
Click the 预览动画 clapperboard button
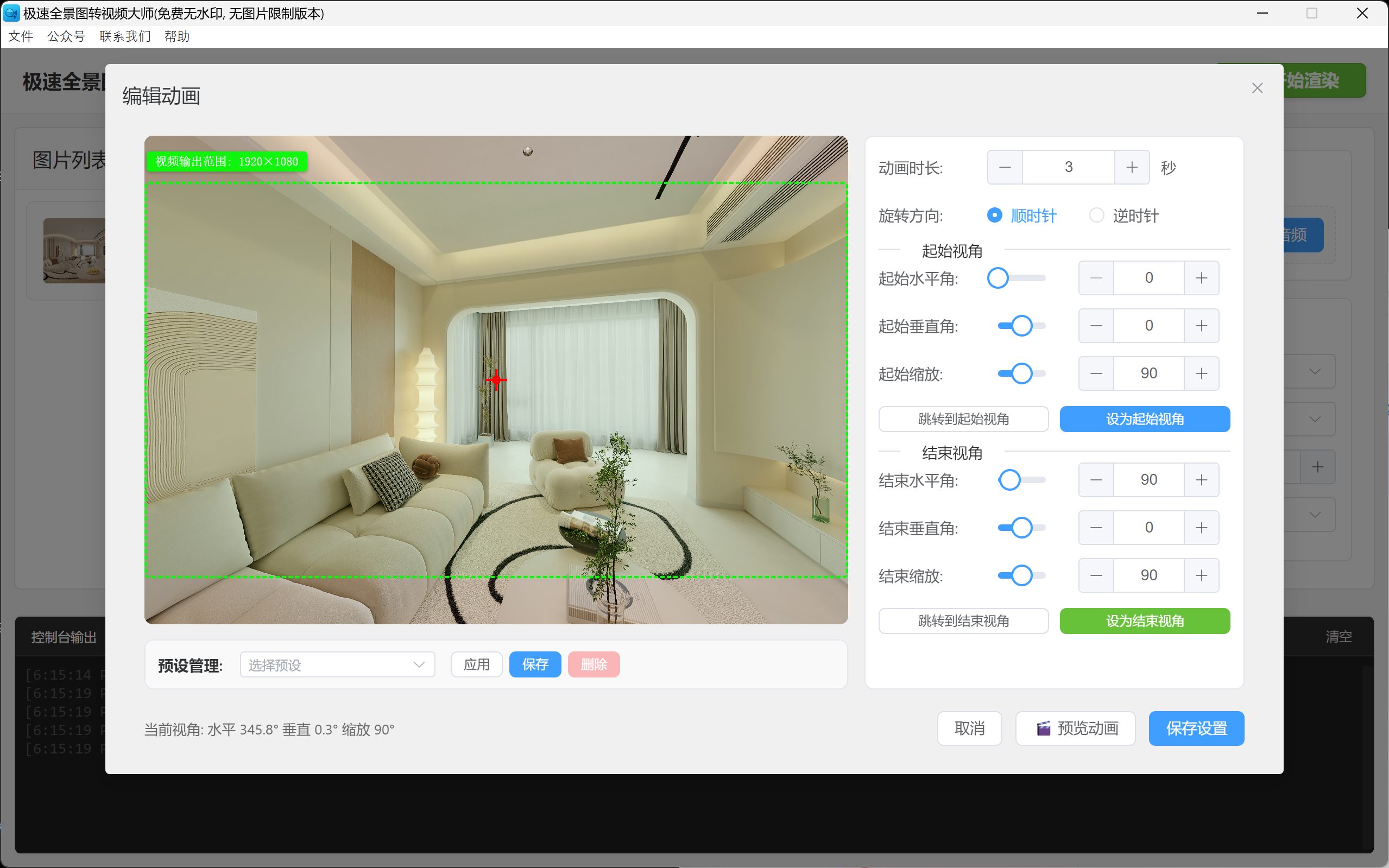[1075, 728]
